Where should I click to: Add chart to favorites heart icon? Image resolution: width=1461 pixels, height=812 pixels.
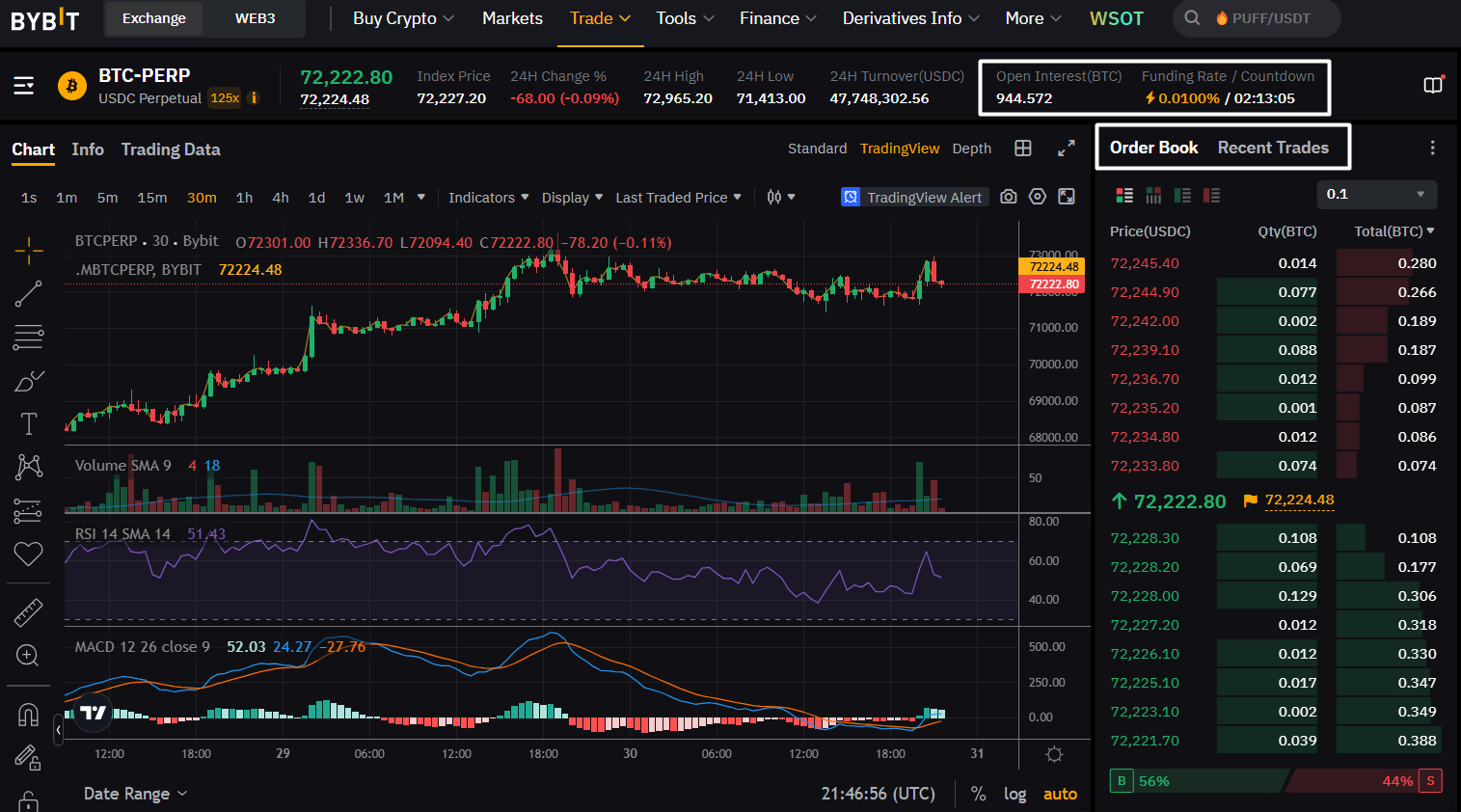pos(29,554)
